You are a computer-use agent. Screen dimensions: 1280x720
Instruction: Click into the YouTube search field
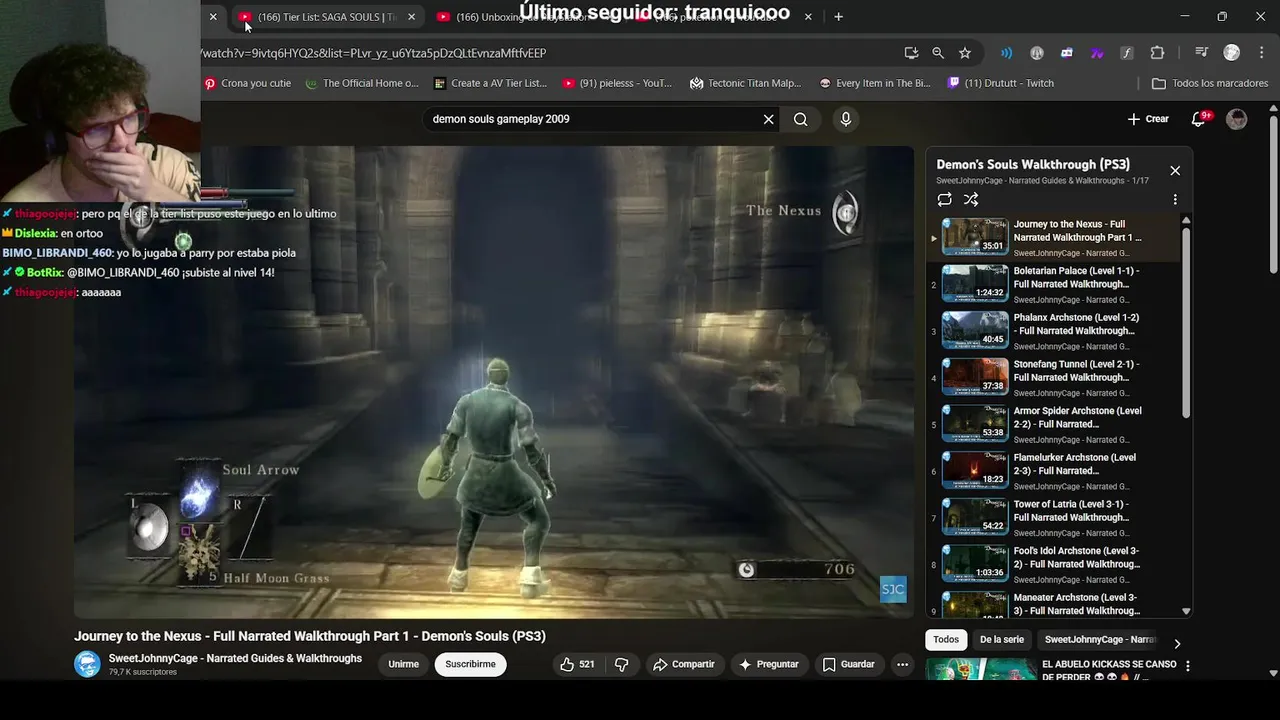(590, 119)
